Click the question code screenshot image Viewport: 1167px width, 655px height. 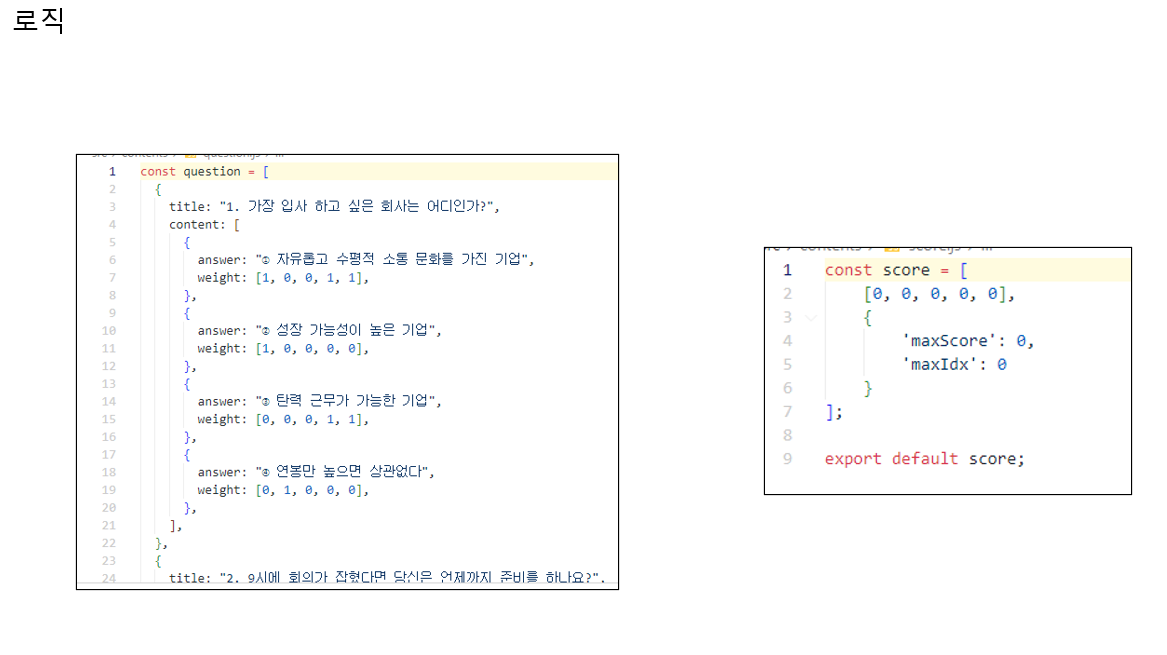[348, 372]
